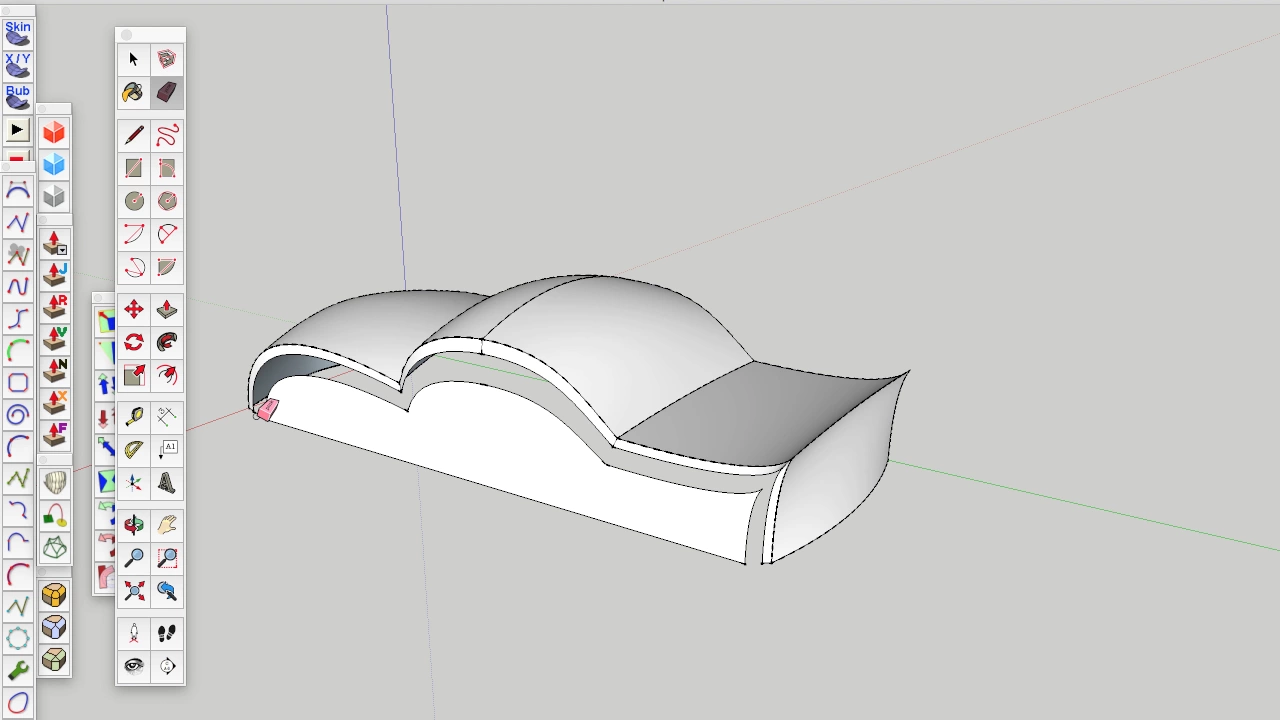Choose Push Pull V variant icon

click(x=55, y=338)
